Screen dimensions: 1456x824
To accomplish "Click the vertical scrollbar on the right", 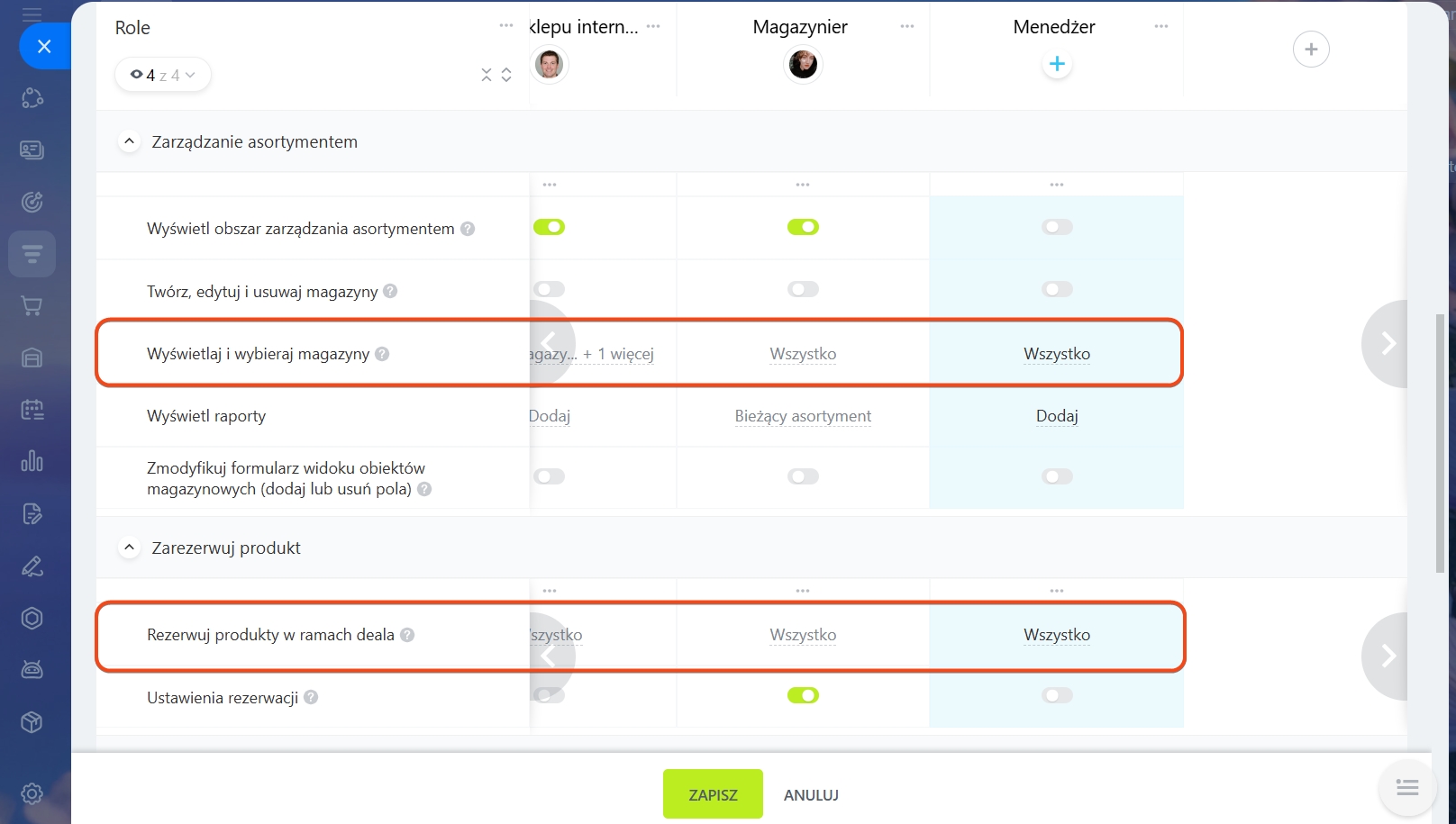I will click(x=1440, y=443).
